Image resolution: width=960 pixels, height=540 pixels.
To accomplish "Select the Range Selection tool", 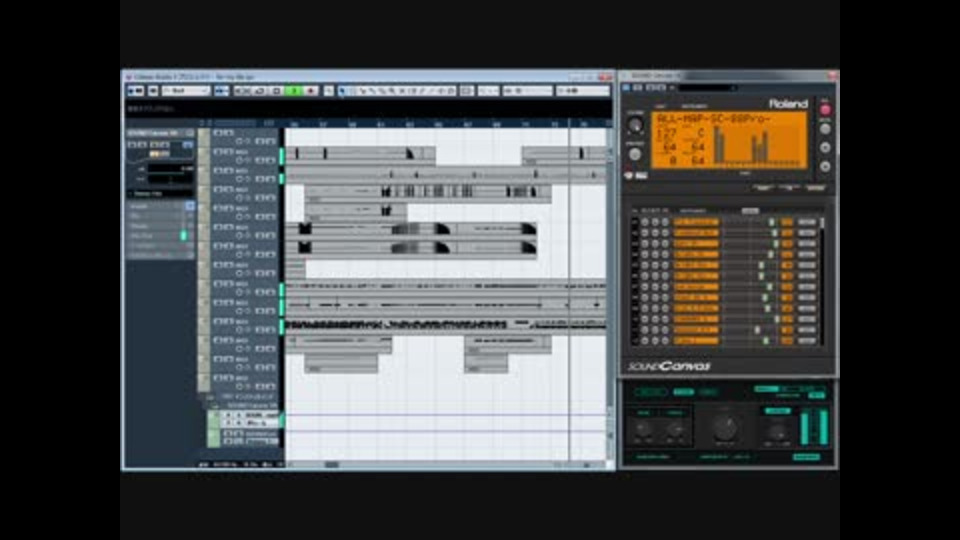I will [352, 91].
